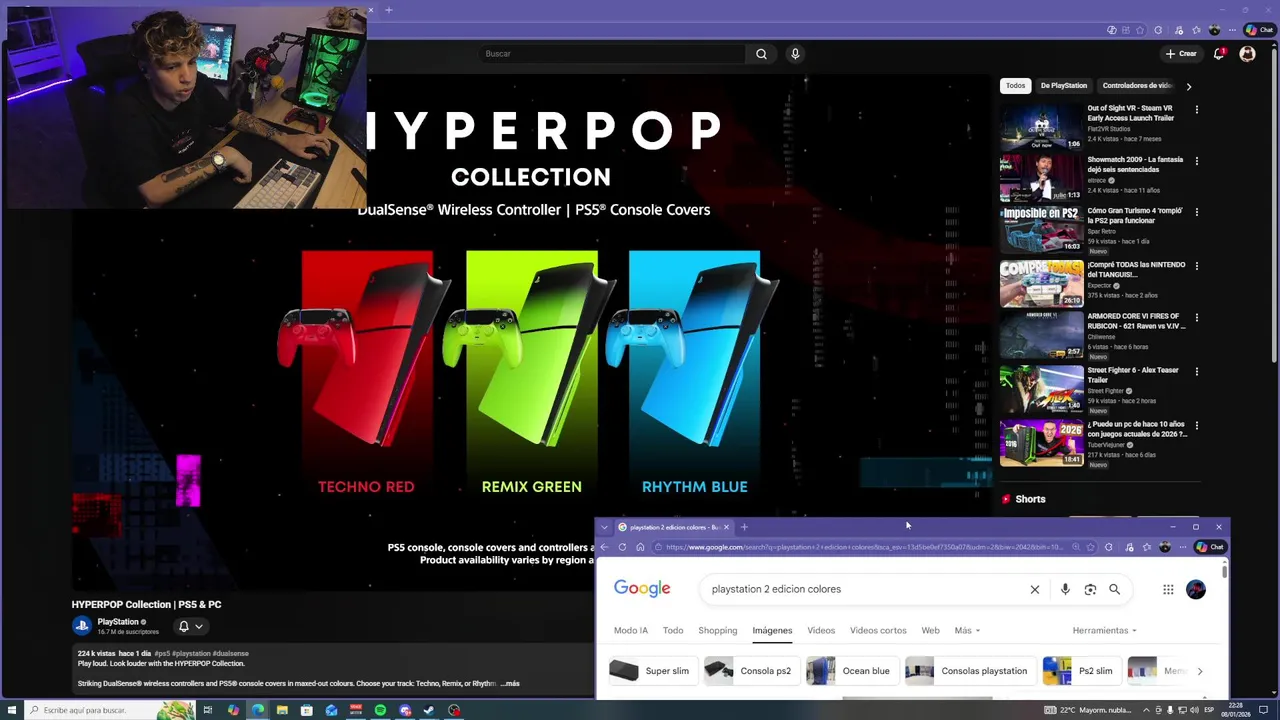Open Windows notification center
The image size is (1280, 720).
1263,710
